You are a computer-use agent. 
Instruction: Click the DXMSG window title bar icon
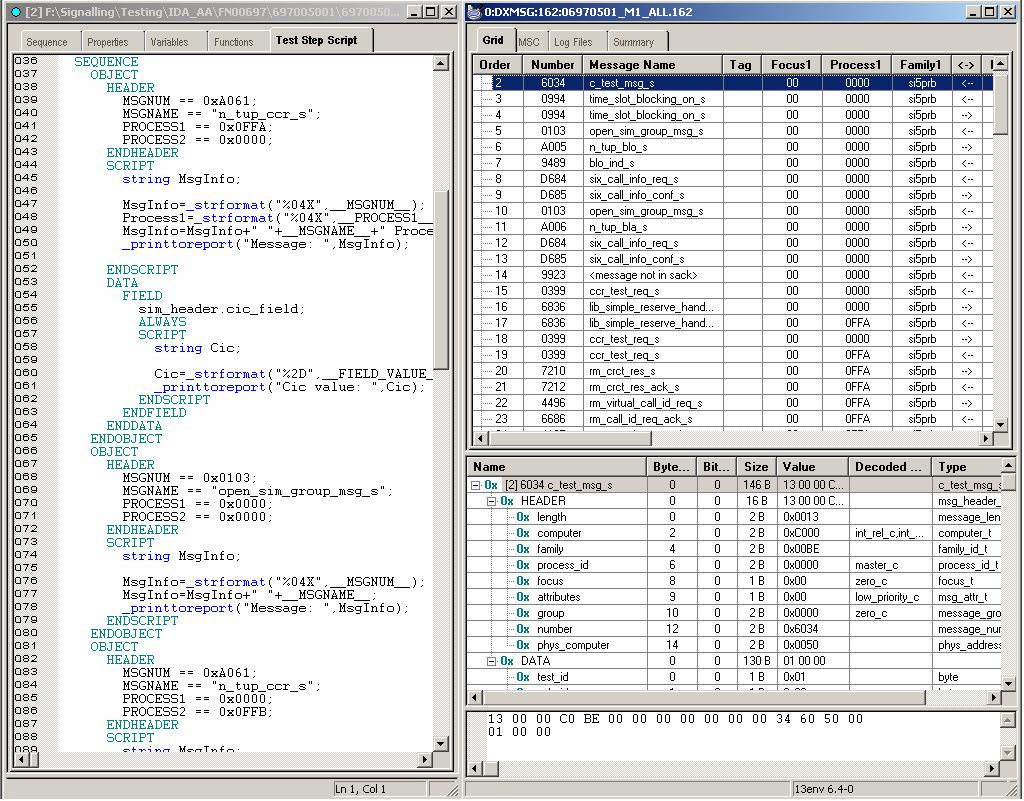coord(475,12)
